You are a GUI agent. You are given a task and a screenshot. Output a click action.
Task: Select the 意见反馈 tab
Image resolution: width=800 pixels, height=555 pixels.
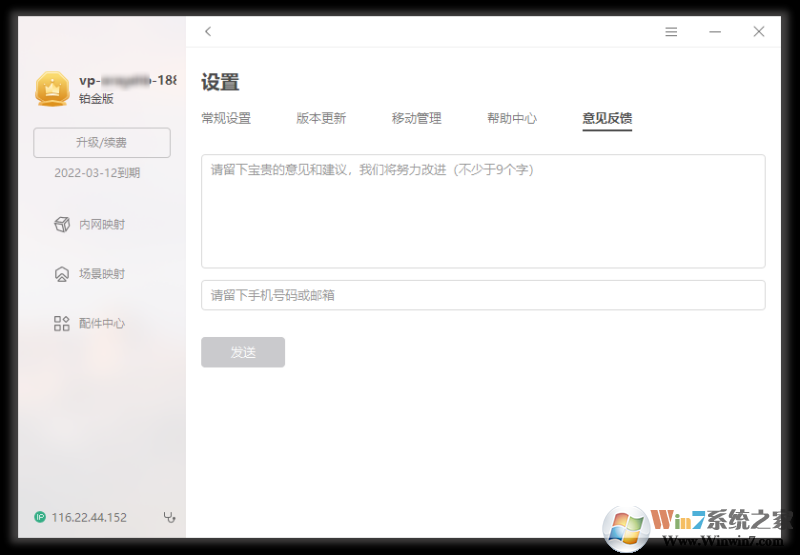point(607,118)
